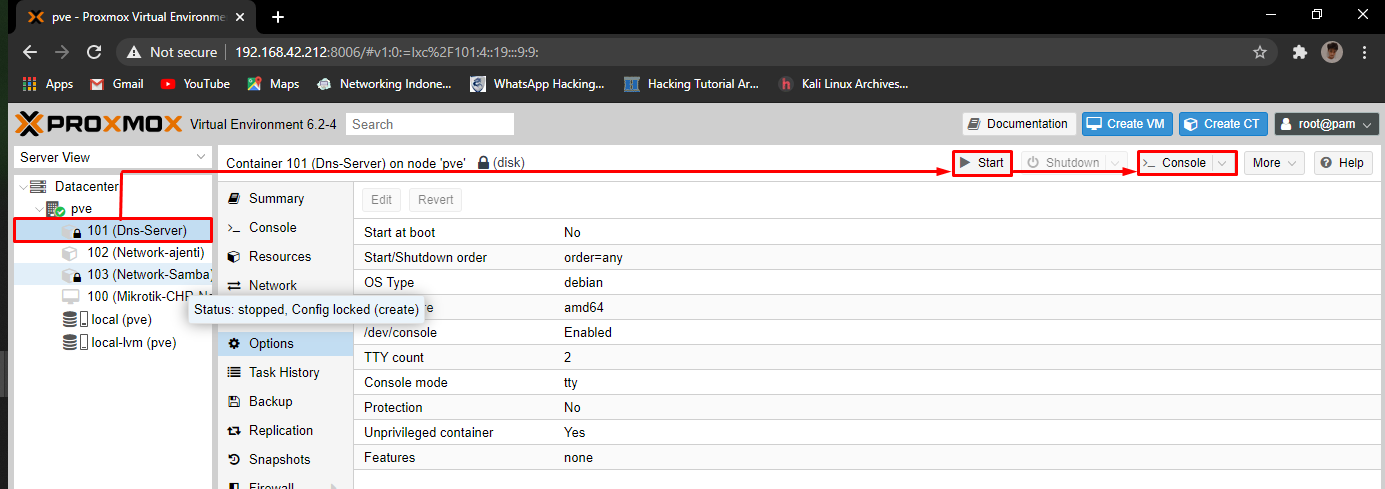Click the browser forward arrow
1385x489 pixels.
coord(62,52)
